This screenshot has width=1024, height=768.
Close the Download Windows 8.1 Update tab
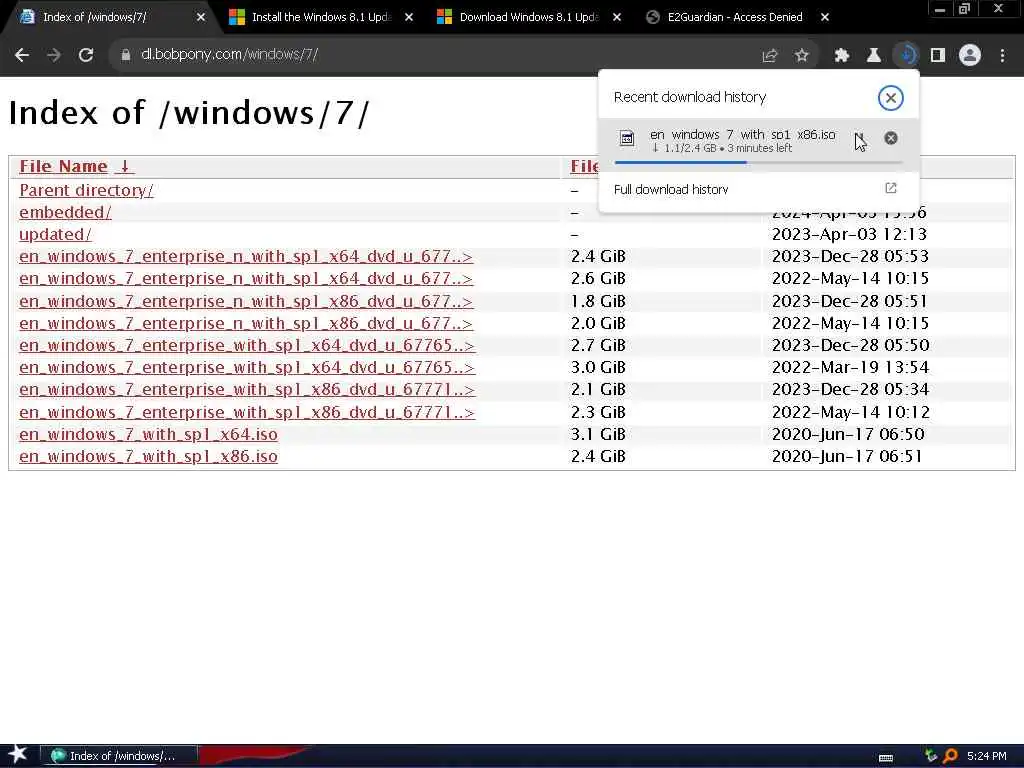coord(616,17)
